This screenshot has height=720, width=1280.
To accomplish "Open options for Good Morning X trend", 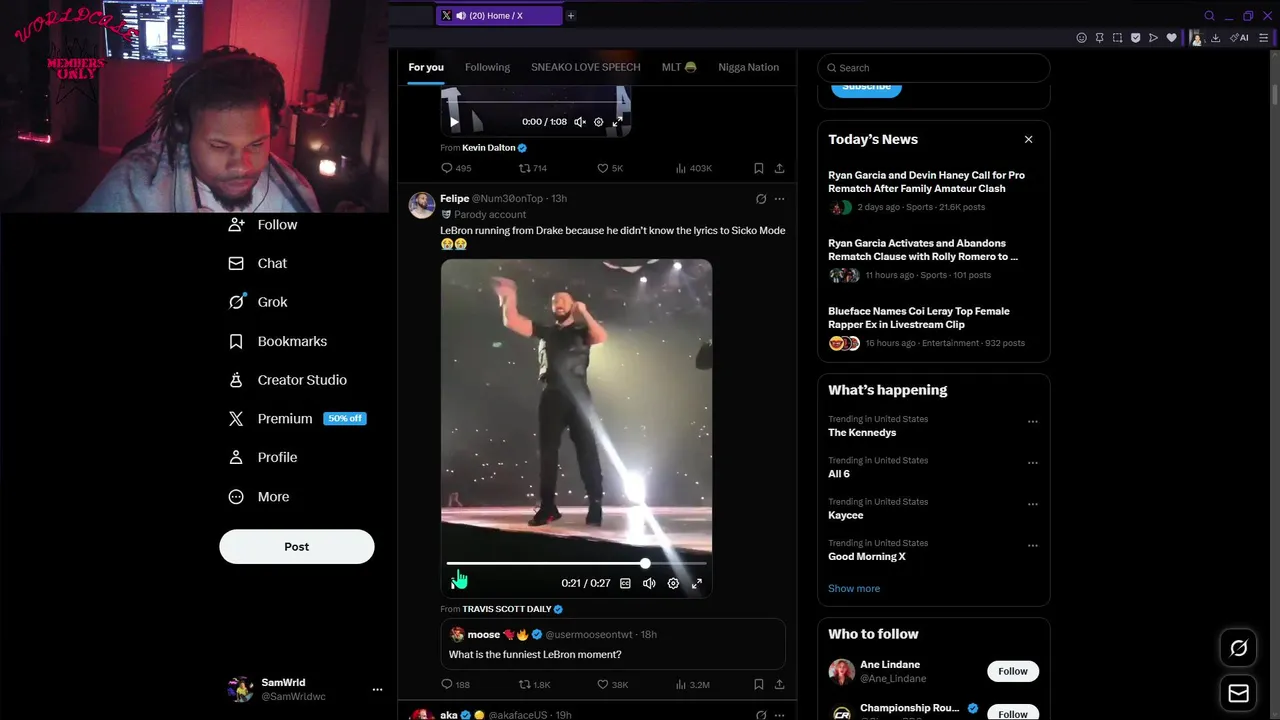I will 1033,545.
